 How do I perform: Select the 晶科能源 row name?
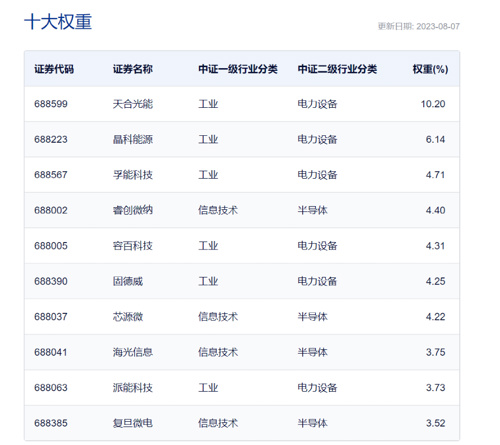[x=133, y=139]
